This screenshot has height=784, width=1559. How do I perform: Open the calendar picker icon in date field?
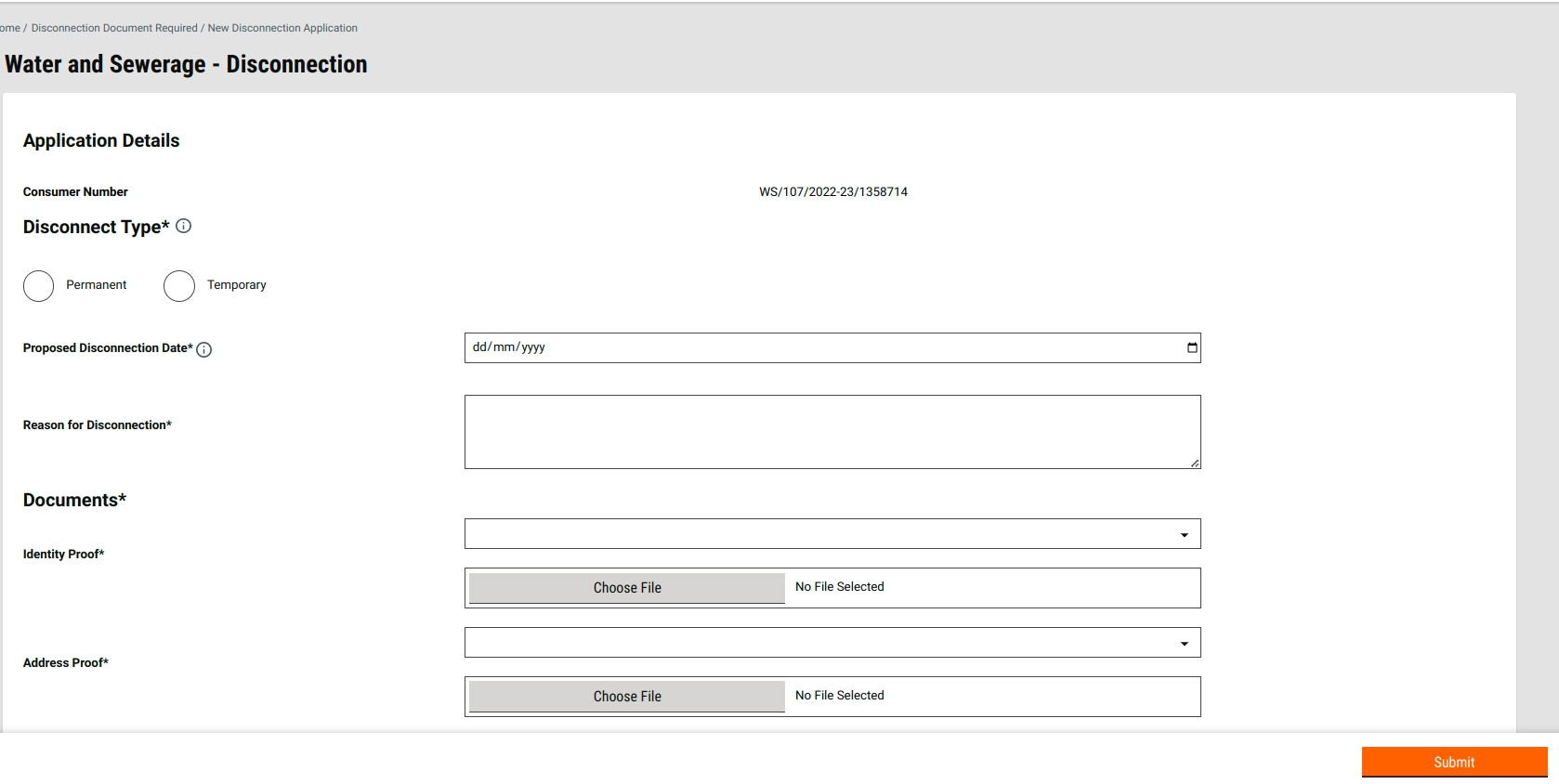coord(1192,347)
